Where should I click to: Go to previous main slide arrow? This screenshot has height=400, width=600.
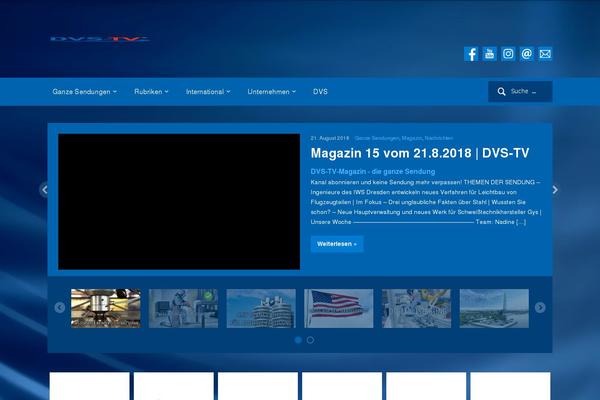[x=44, y=189]
